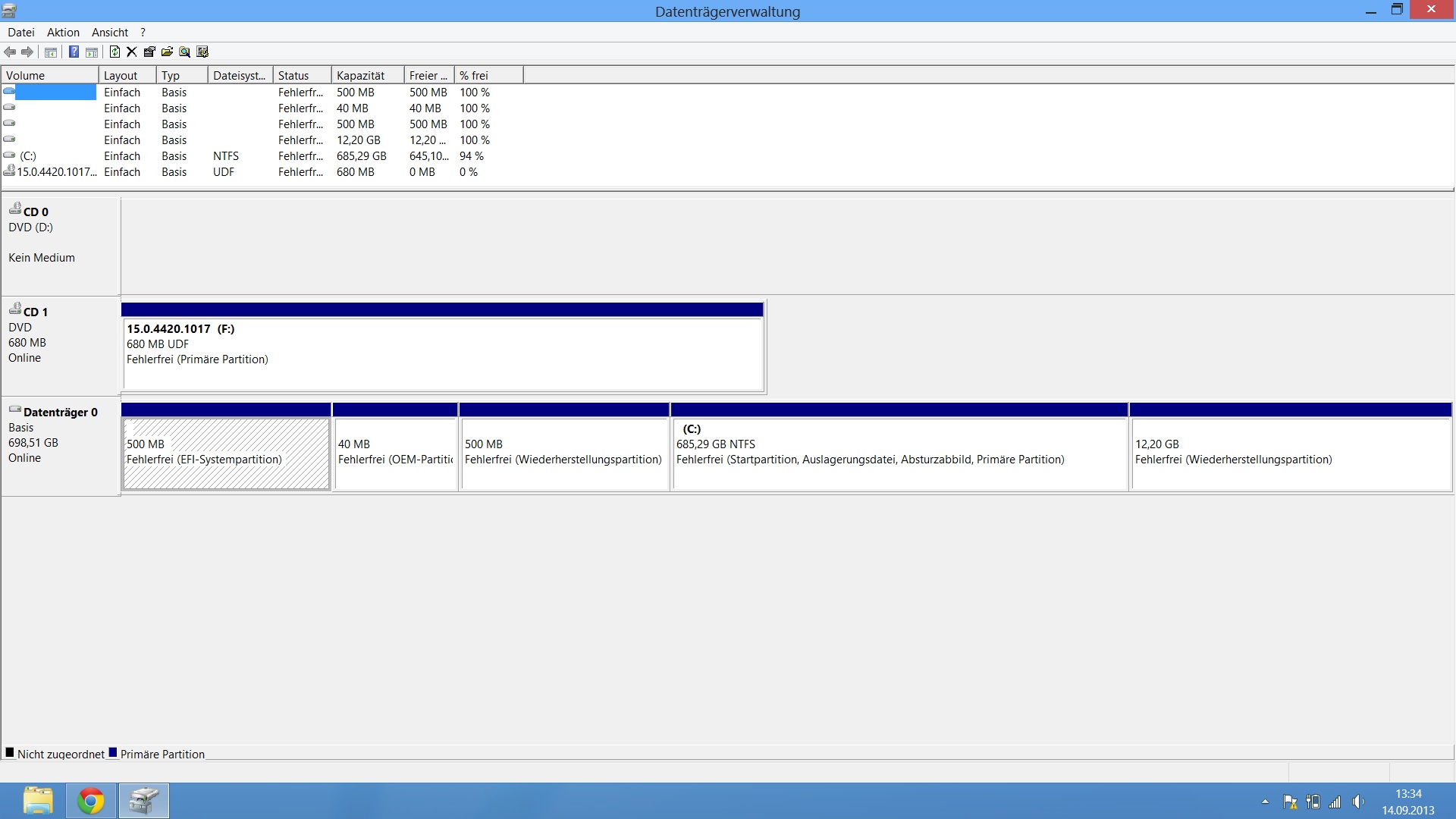Click the magnifier search toolbar icon

click(184, 52)
